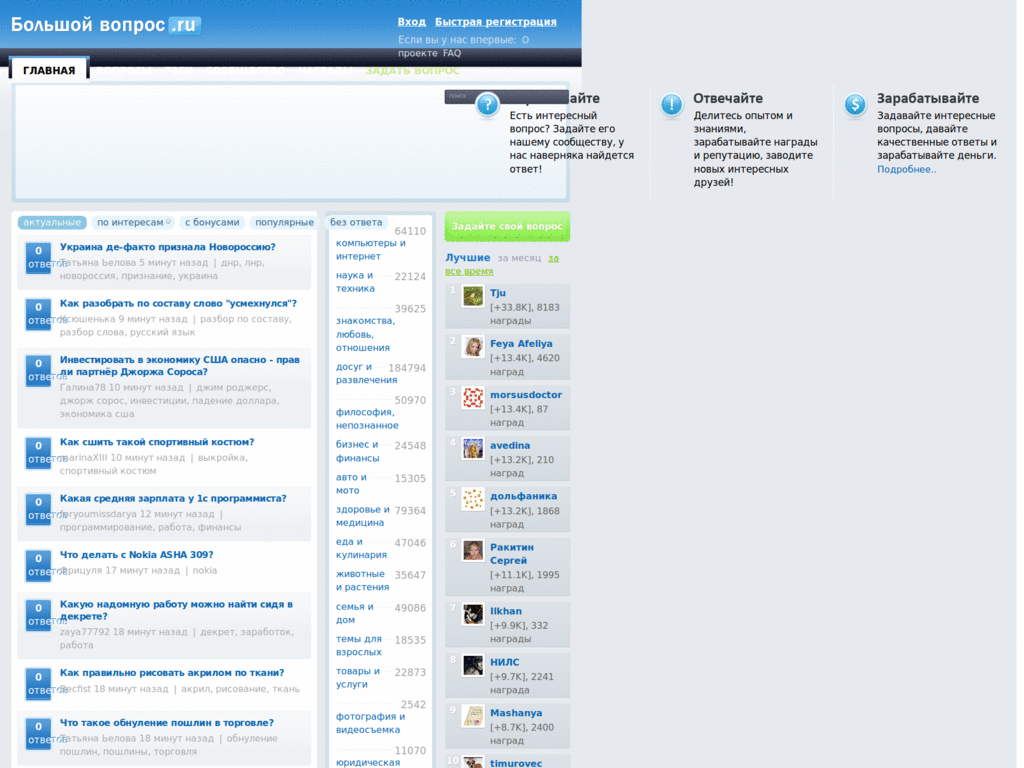Click the dark search field

tap(505, 97)
